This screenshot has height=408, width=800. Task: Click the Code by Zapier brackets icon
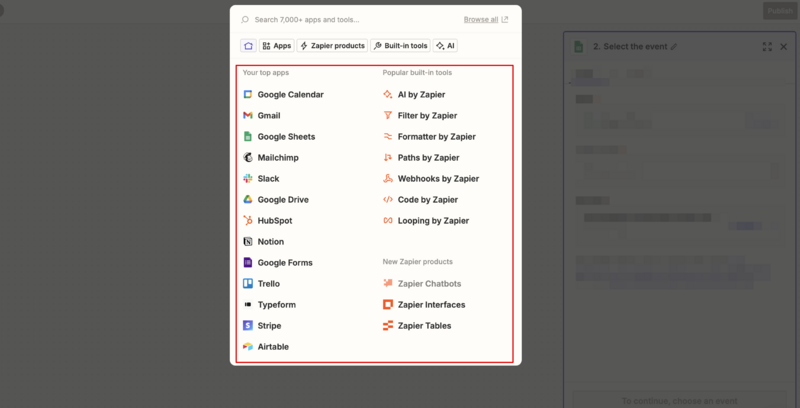[x=388, y=199]
